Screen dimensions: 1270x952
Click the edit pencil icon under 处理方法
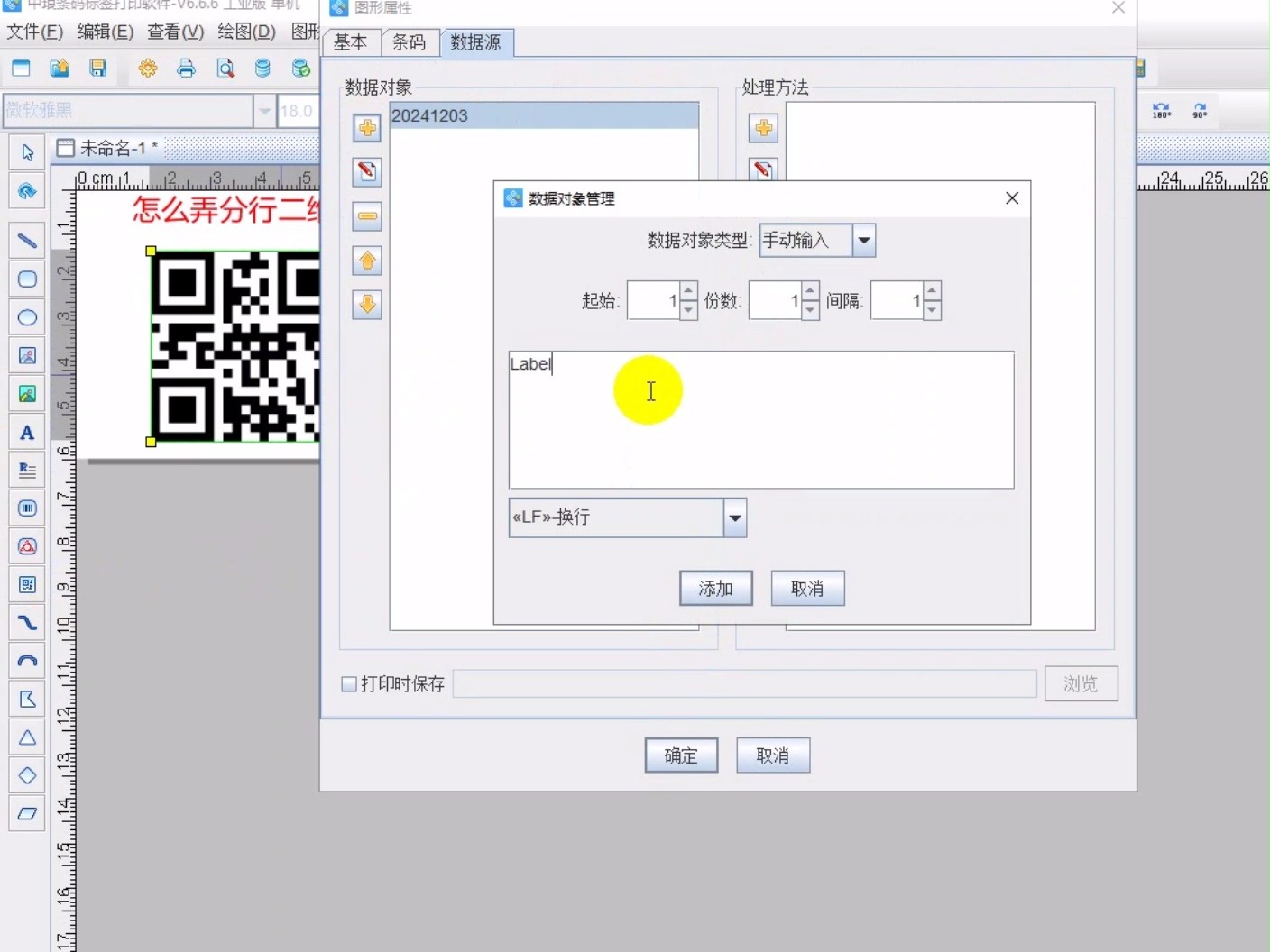(x=763, y=169)
